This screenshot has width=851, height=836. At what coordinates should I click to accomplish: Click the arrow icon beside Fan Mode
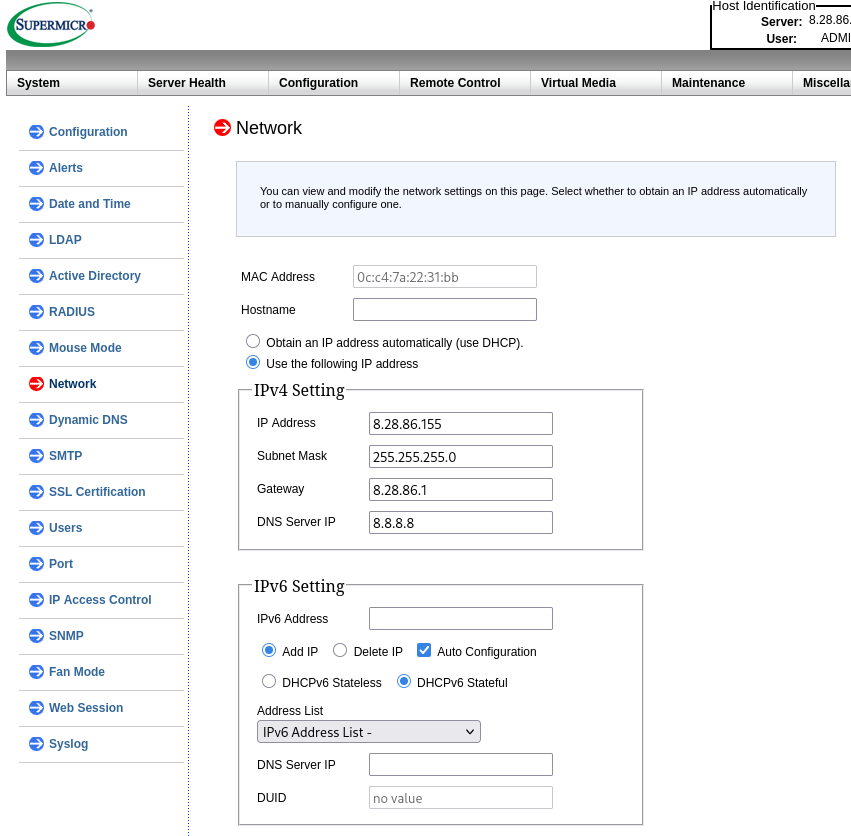point(36,672)
